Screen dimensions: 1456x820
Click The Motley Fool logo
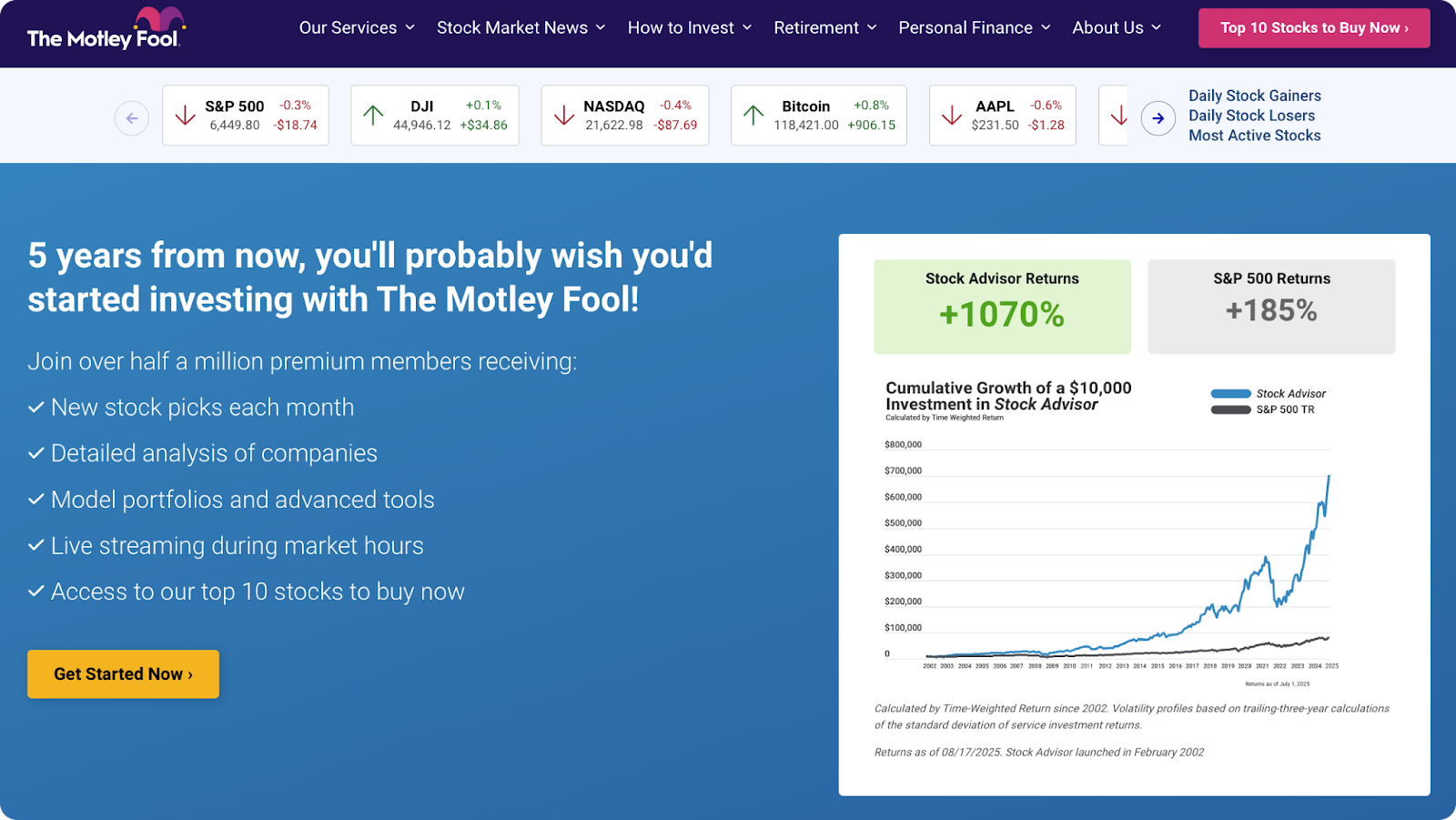tap(105, 28)
